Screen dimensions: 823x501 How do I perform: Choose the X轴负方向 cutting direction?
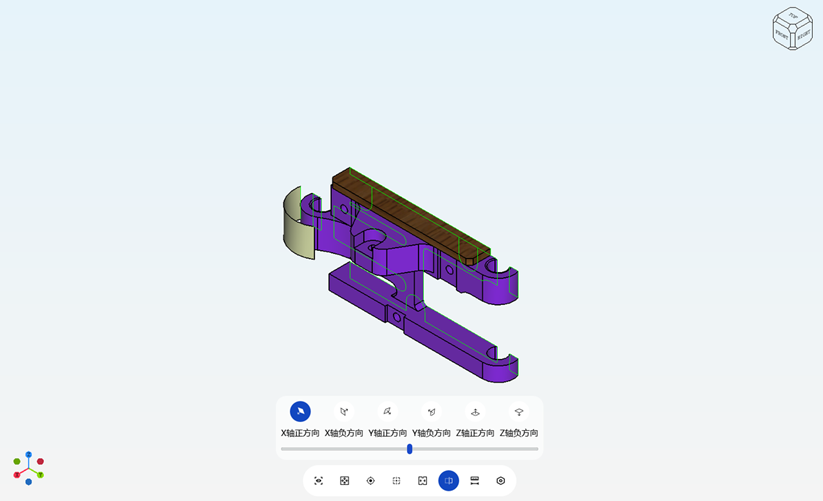tap(344, 412)
